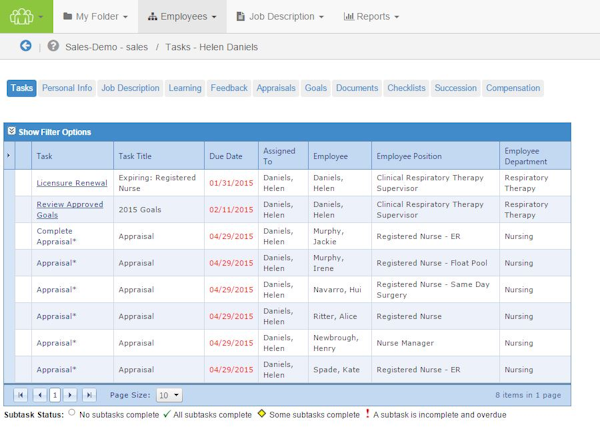Jump to last page of the grid
600x435 pixels.
coord(89,395)
